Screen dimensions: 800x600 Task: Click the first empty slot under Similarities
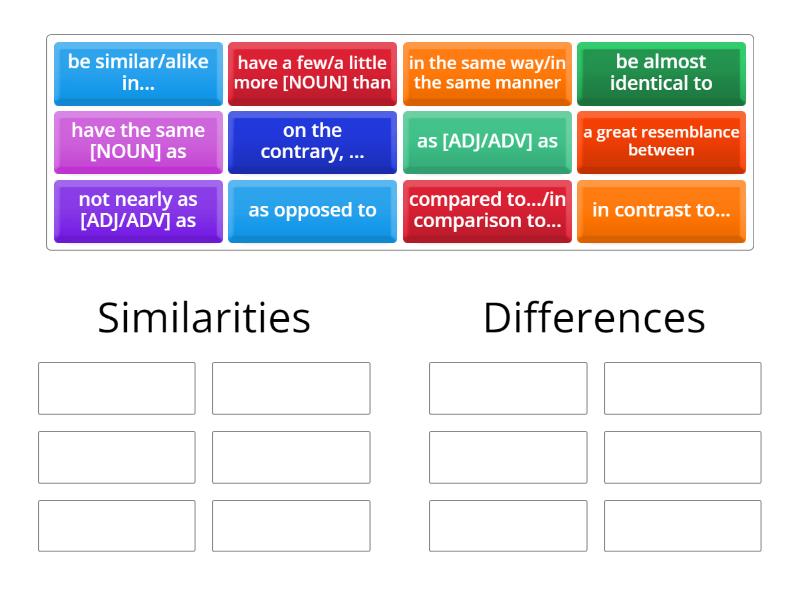click(x=116, y=388)
